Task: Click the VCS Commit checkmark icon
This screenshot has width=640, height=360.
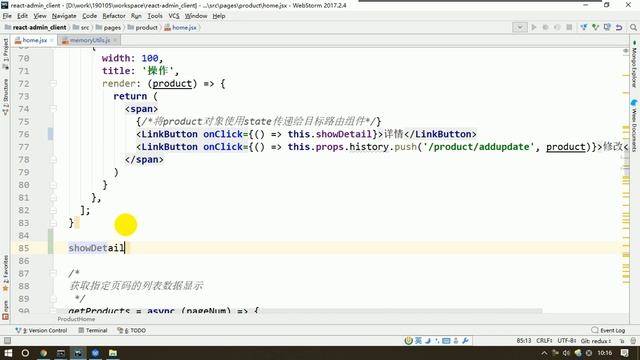Action: (596, 27)
